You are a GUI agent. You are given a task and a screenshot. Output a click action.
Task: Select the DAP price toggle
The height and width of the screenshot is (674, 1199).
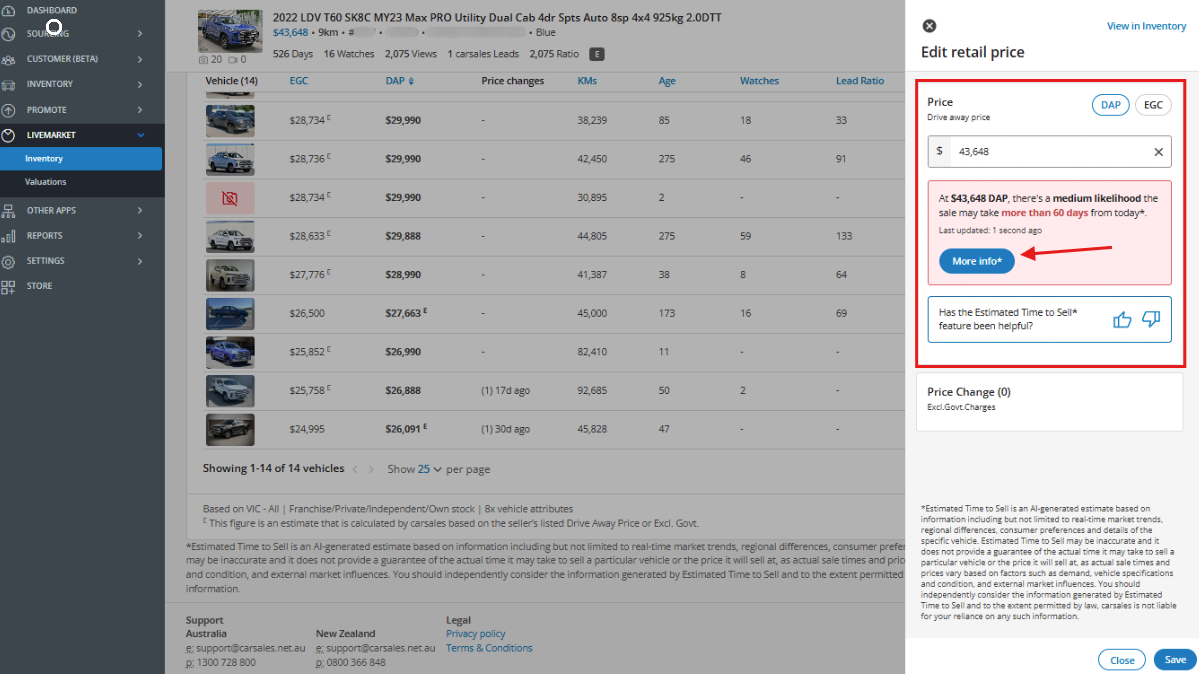pos(1110,105)
